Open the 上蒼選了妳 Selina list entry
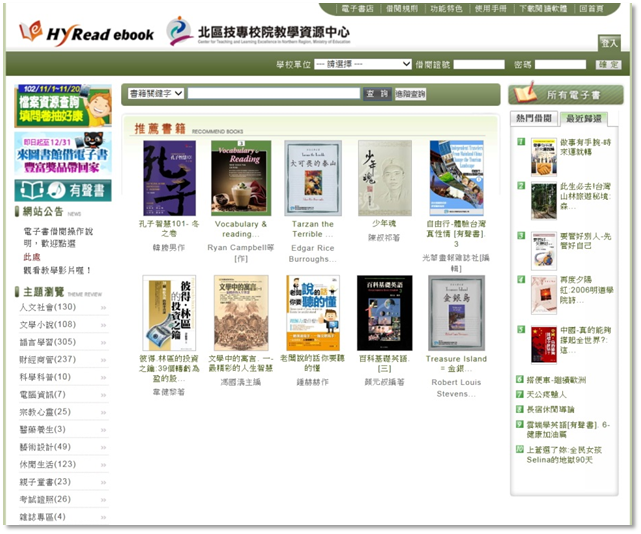The image size is (641, 534). click(564, 455)
